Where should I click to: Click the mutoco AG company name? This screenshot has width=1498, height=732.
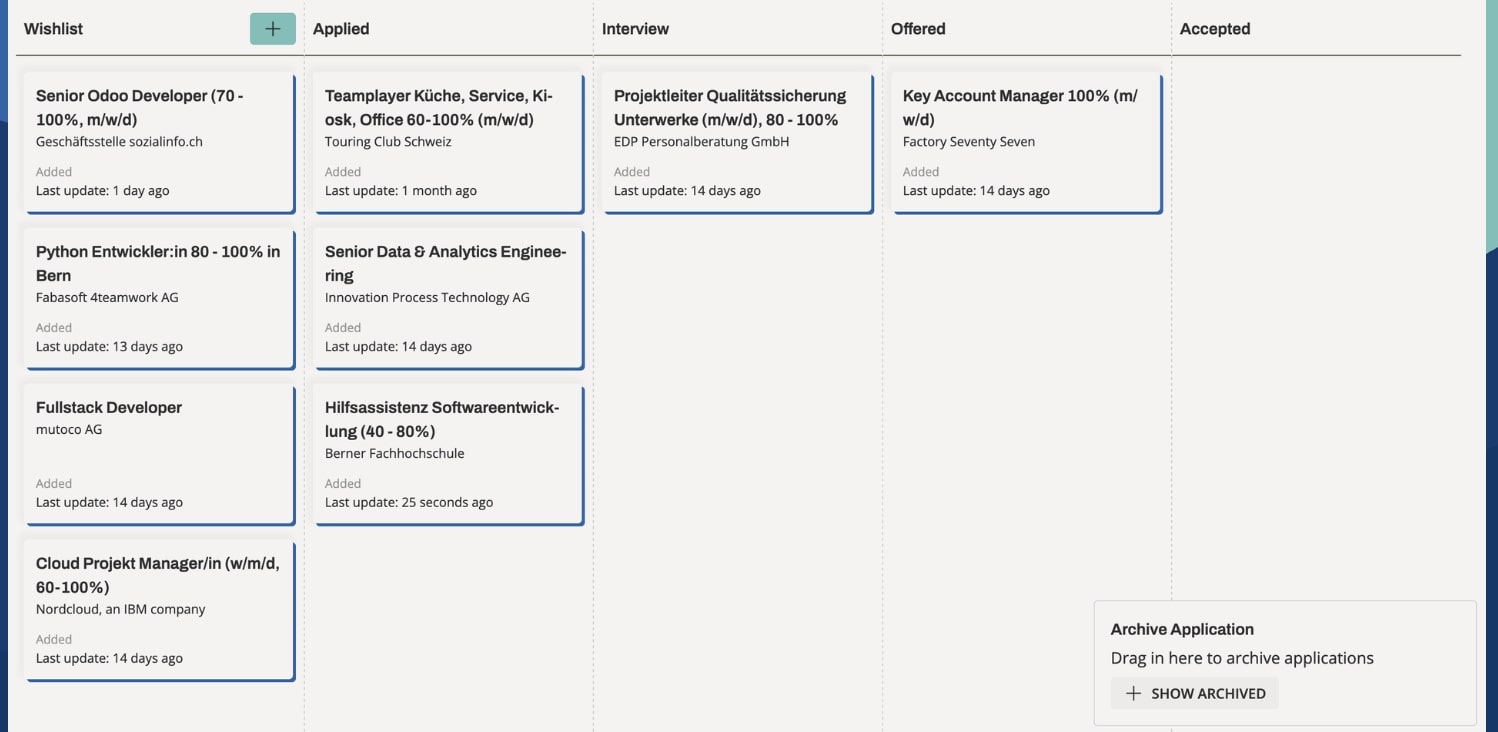click(69, 430)
